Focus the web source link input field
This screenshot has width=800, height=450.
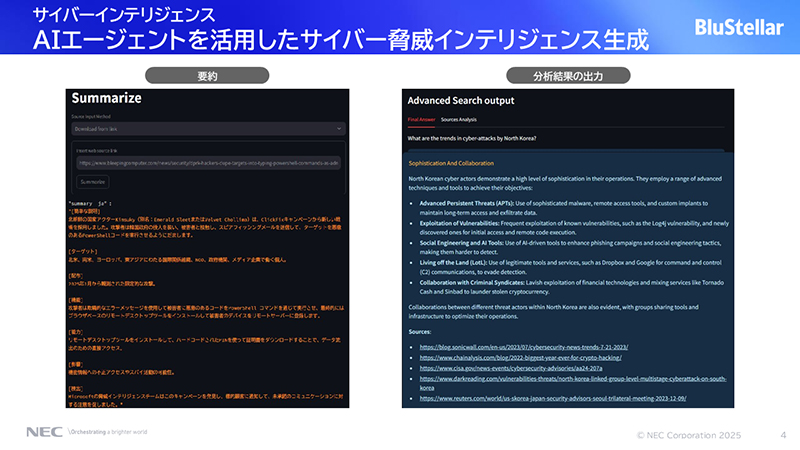(210, 162)
